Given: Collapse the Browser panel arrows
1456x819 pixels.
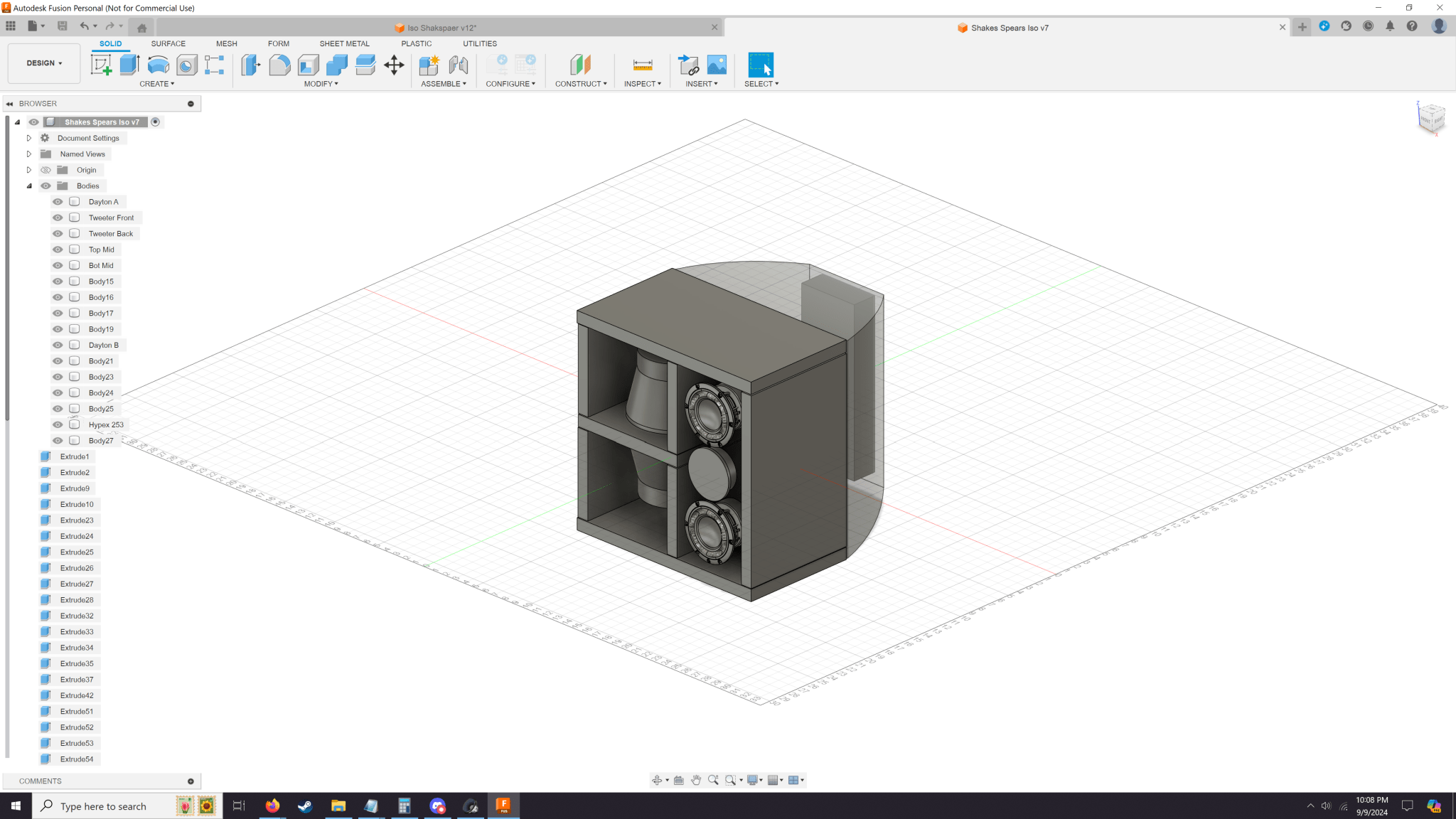Looking at the screenshot, I should (x=10, y=104).
